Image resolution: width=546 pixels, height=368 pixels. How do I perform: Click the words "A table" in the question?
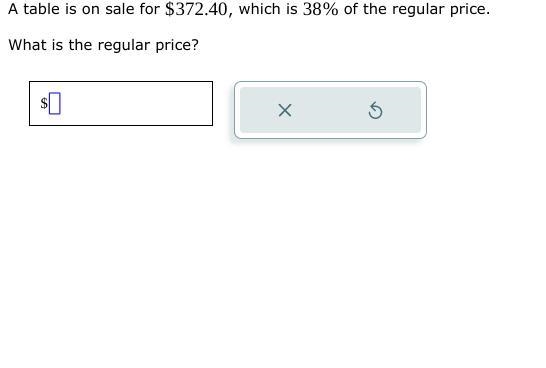(34, 9)
